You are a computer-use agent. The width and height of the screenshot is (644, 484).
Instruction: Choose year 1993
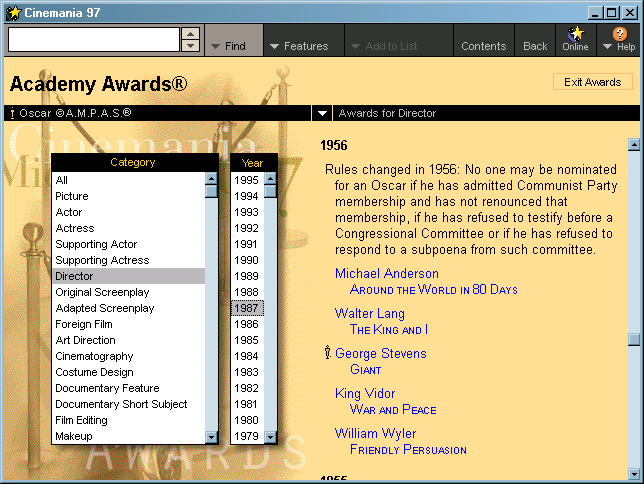[248, 212]
